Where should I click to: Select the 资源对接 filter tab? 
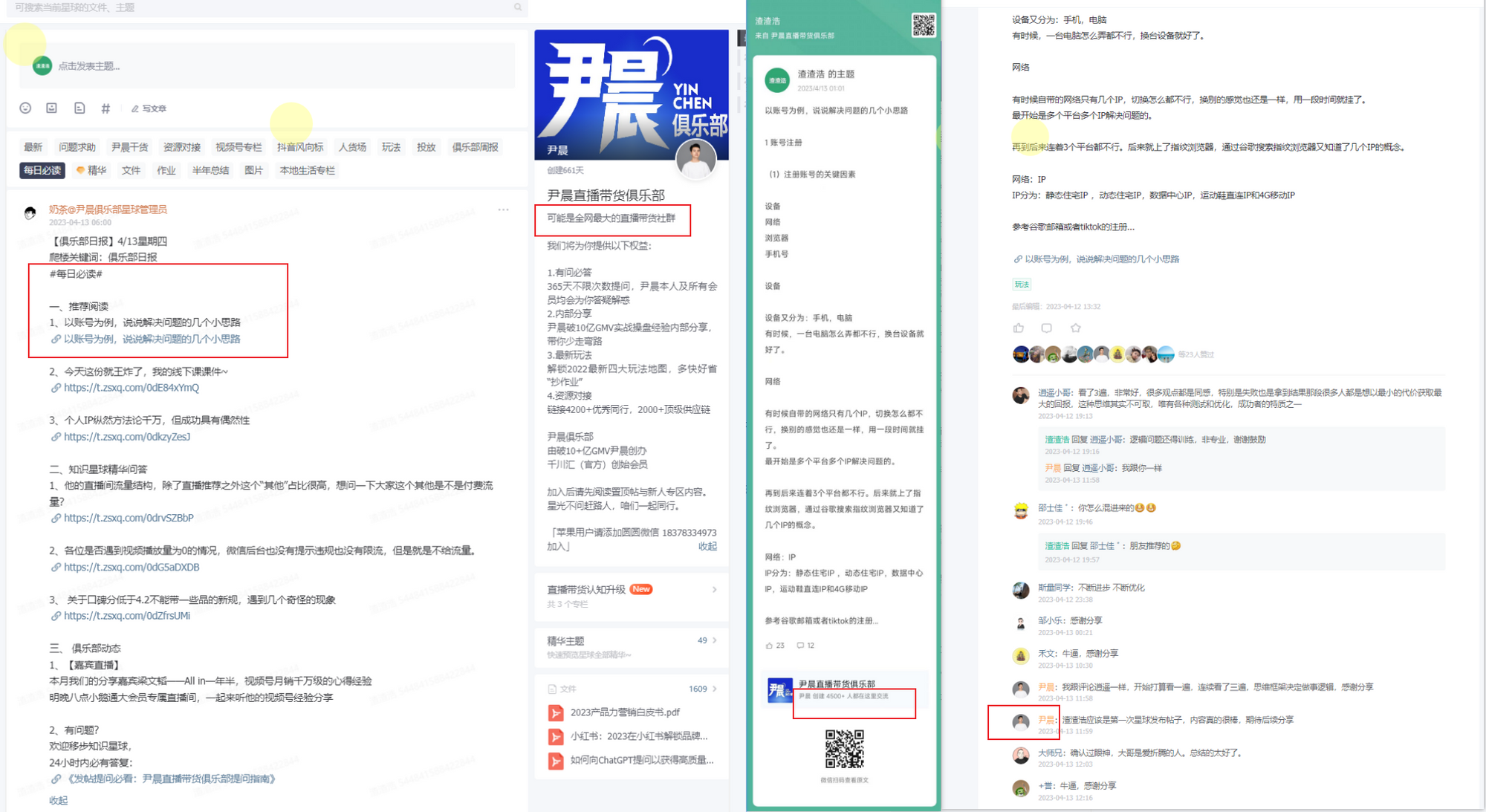183,147
